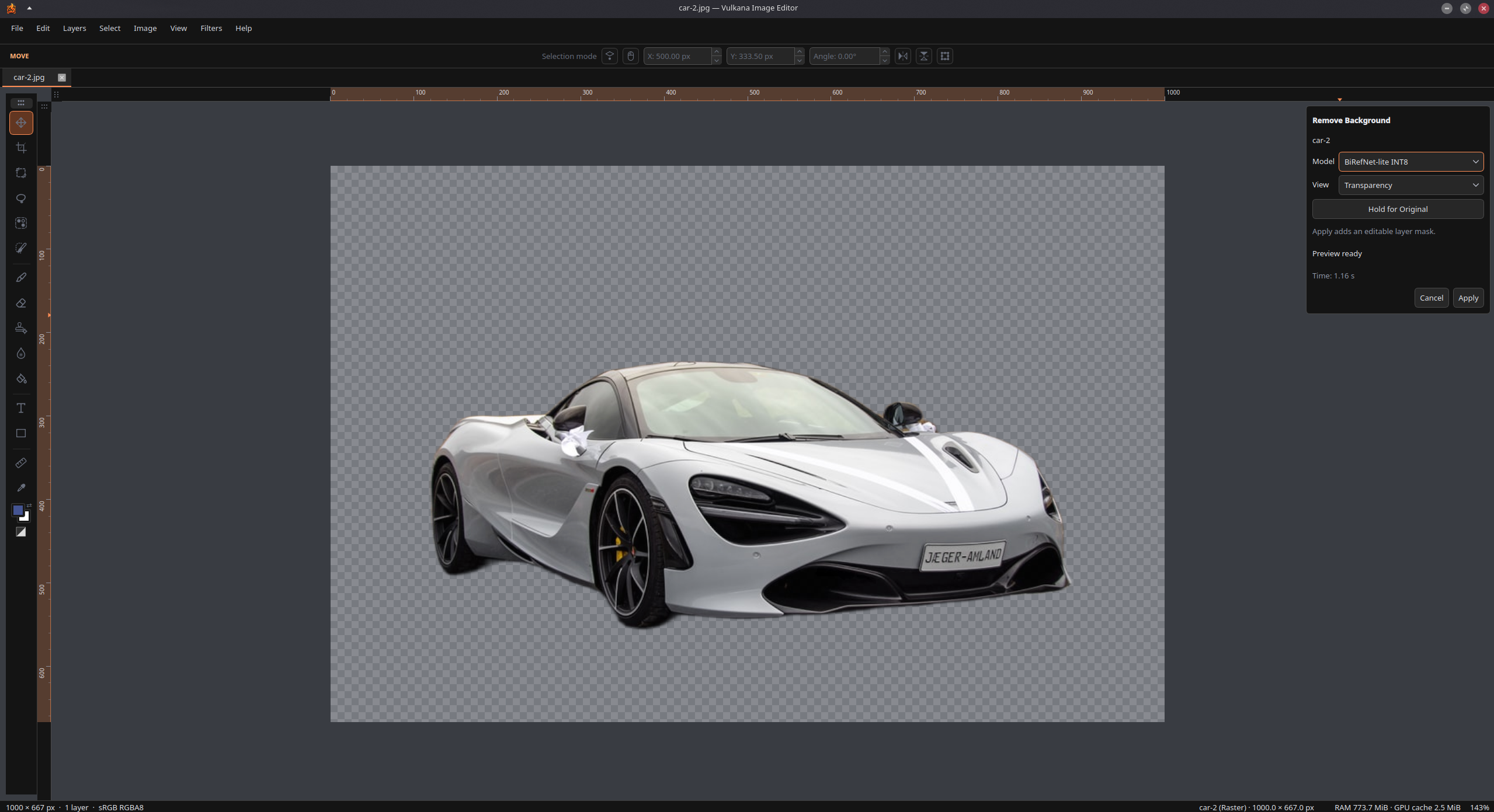Decrease the Angle value stepper

[x=885, y=60]
